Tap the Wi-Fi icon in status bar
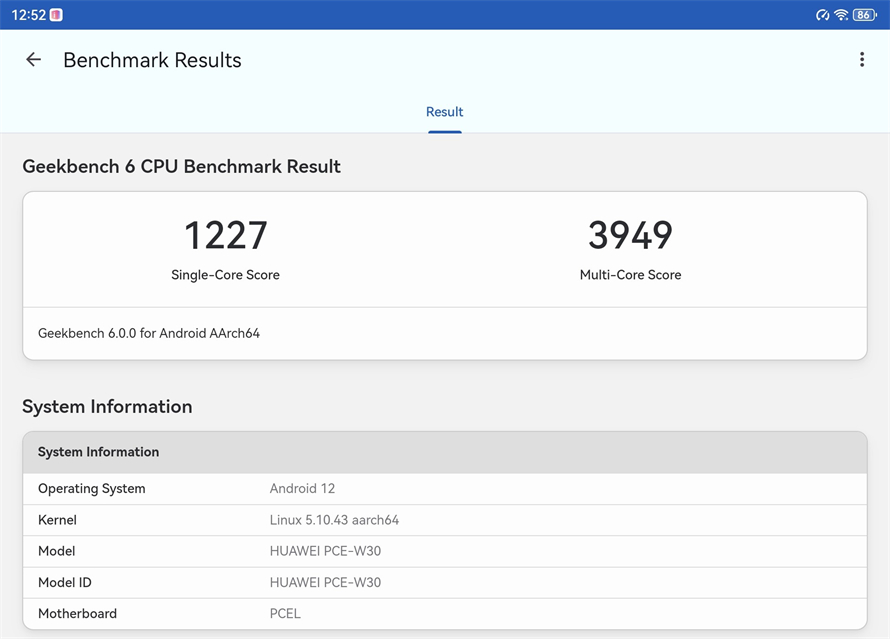Screen dimensions: 890x639 tap(841, 15)
